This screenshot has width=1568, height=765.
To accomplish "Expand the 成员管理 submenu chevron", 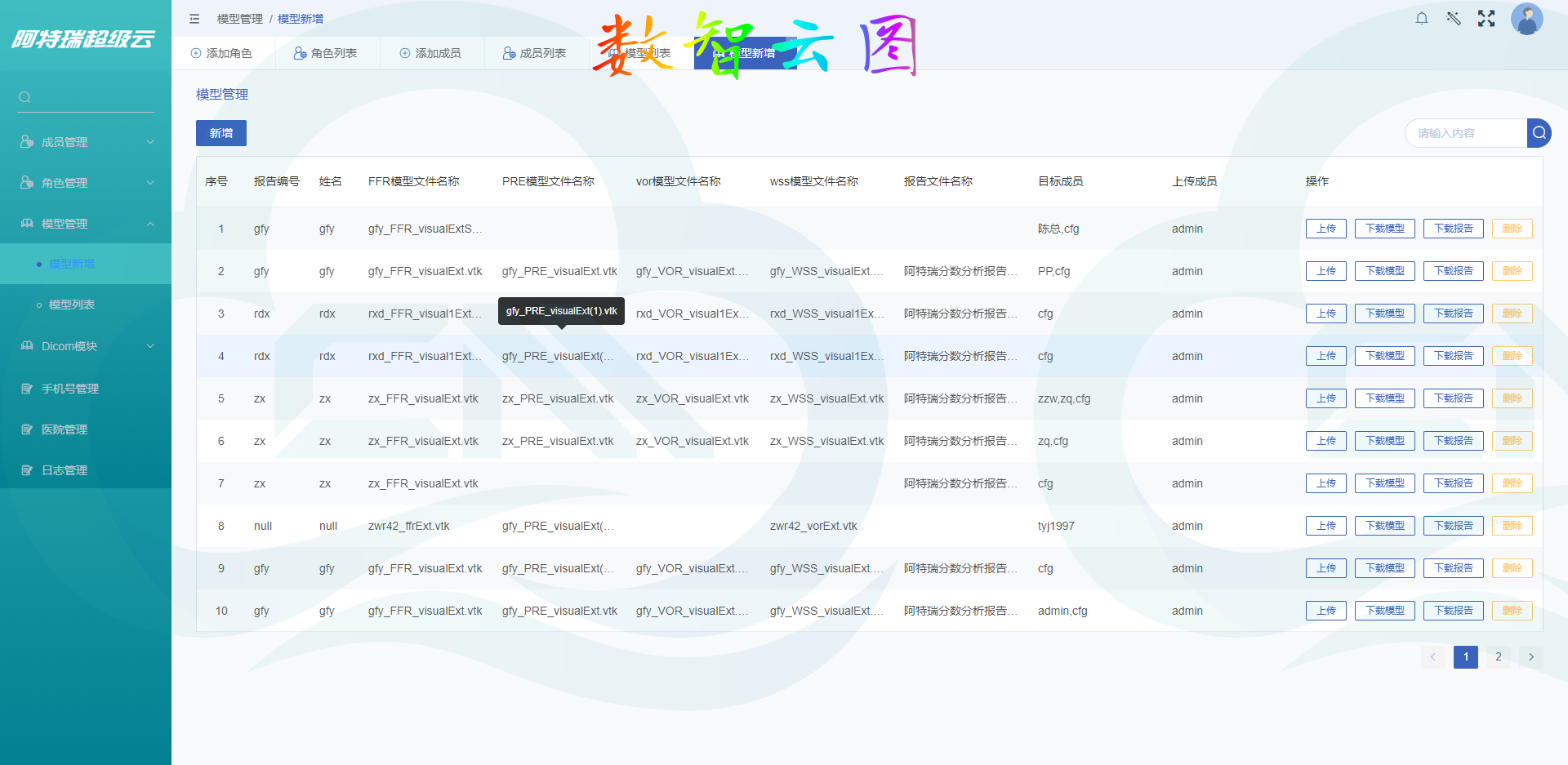I will [x=150, y=141].
